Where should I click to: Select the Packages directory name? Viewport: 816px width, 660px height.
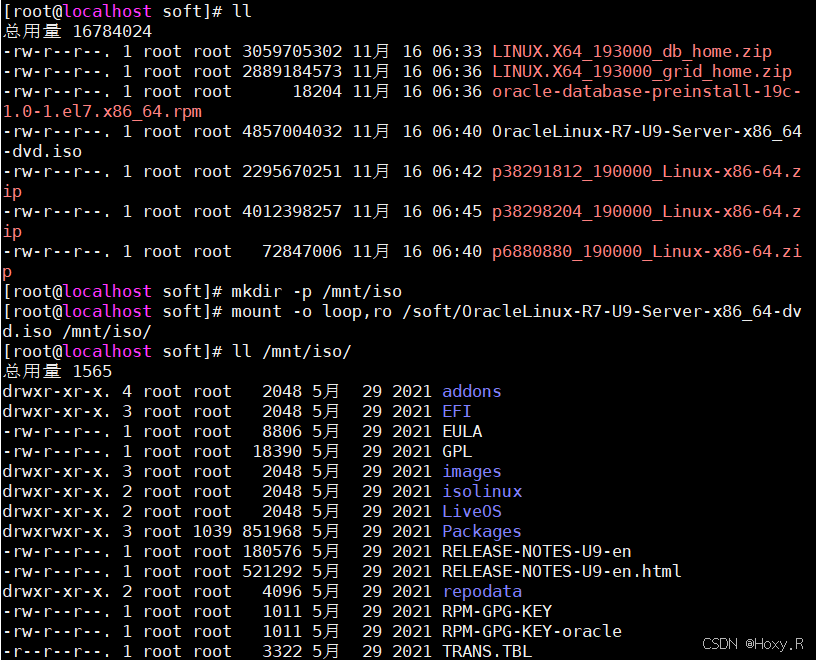pyautogui.click(x=482, y=532)
